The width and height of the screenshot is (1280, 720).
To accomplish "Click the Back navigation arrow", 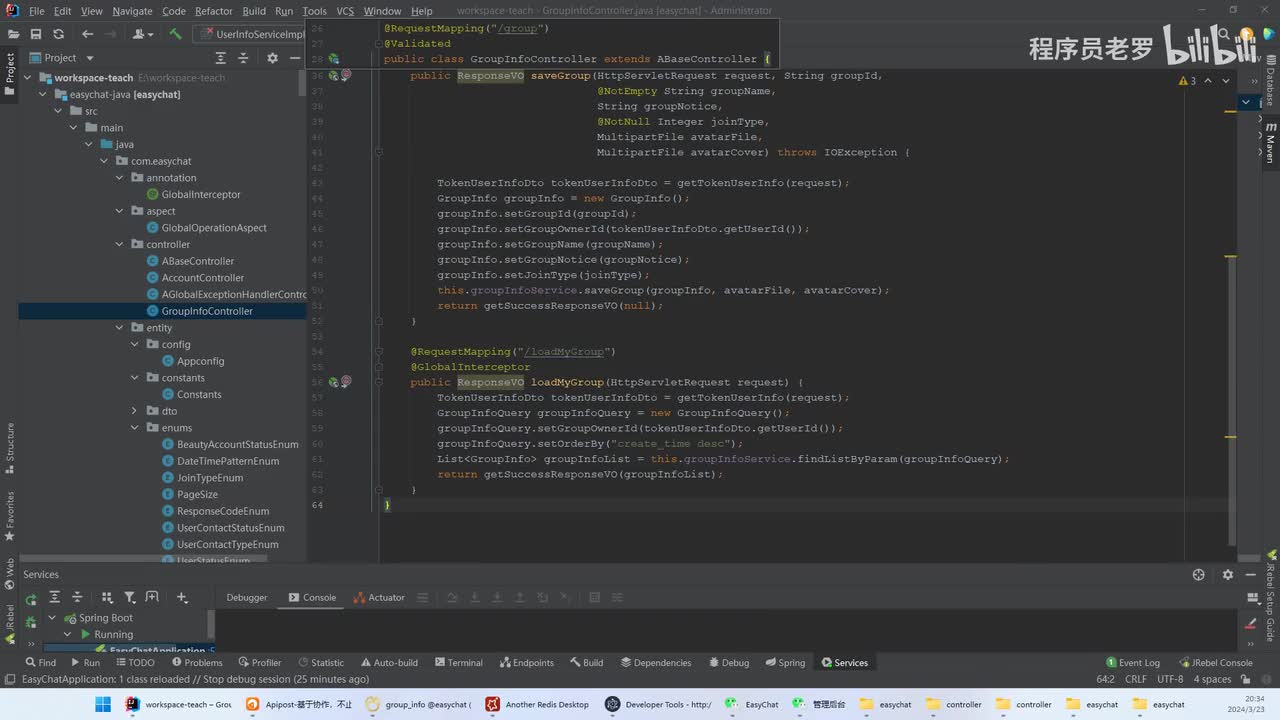I will [x=88, y=34].
